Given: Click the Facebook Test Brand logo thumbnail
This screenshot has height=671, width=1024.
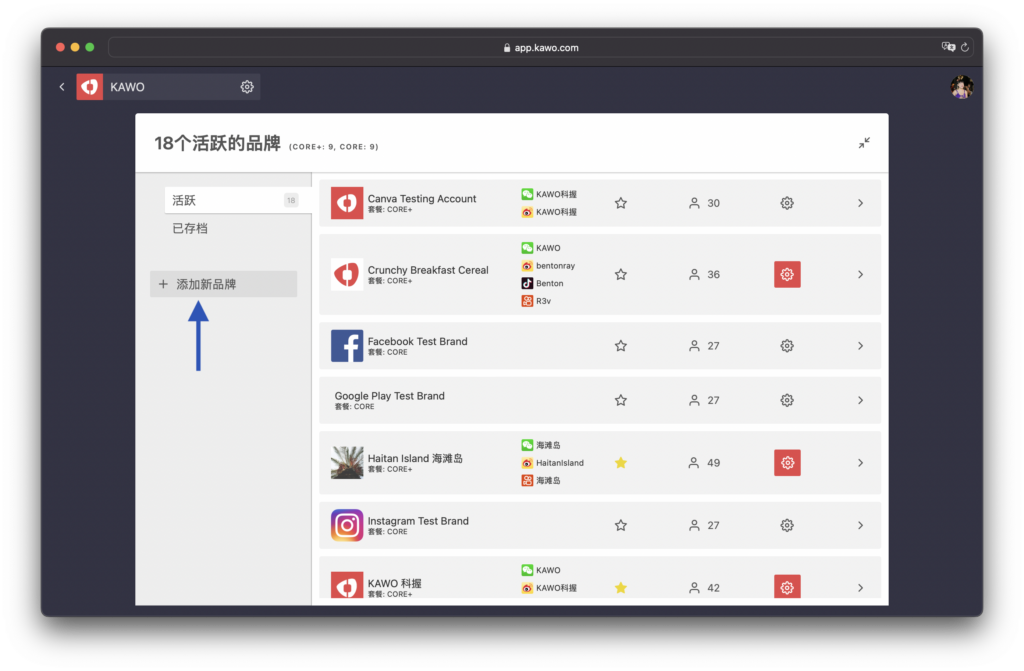Looking at the screenshot, I should pos(347,346).
